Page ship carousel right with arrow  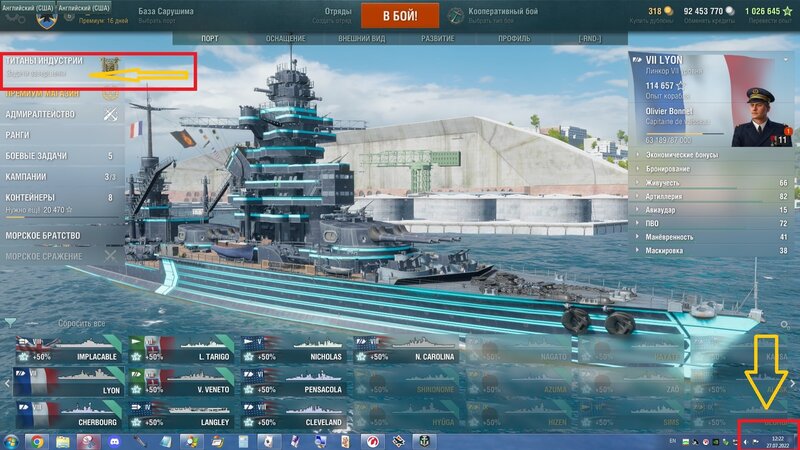[x=793, y=383]
